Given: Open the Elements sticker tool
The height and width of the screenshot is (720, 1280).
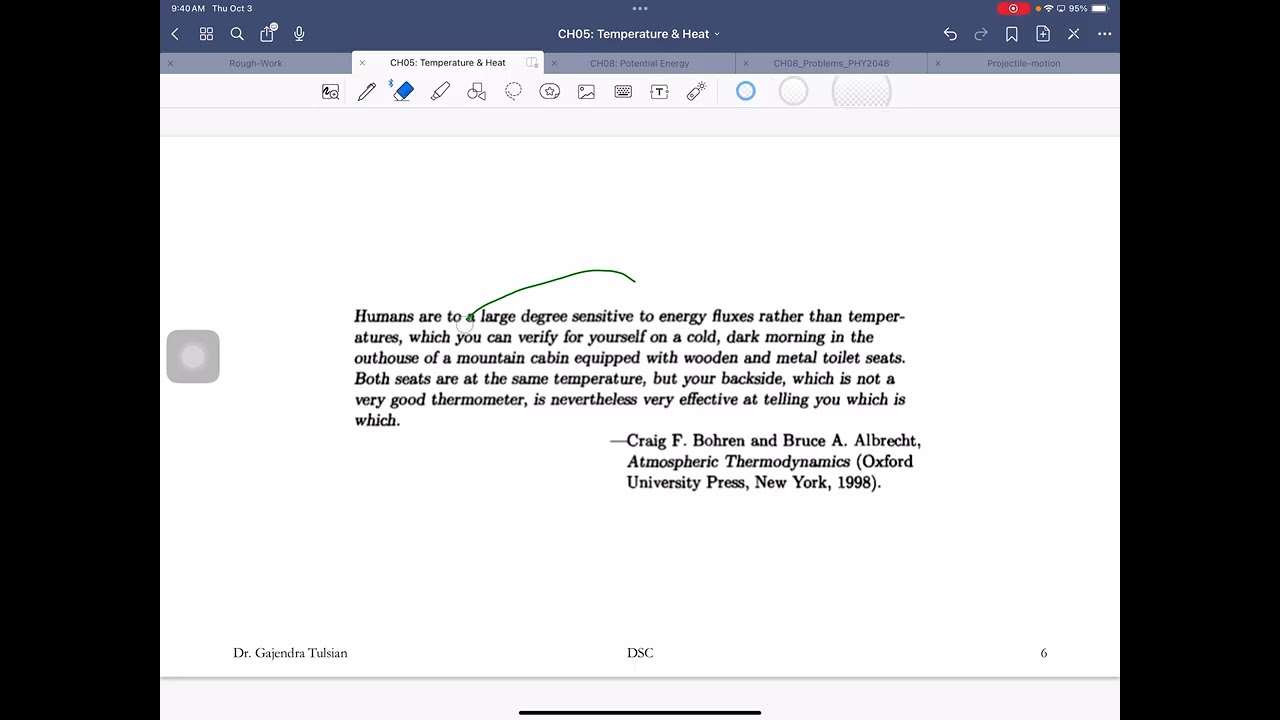Looking at the screenshot, I should tap(550, 92).
